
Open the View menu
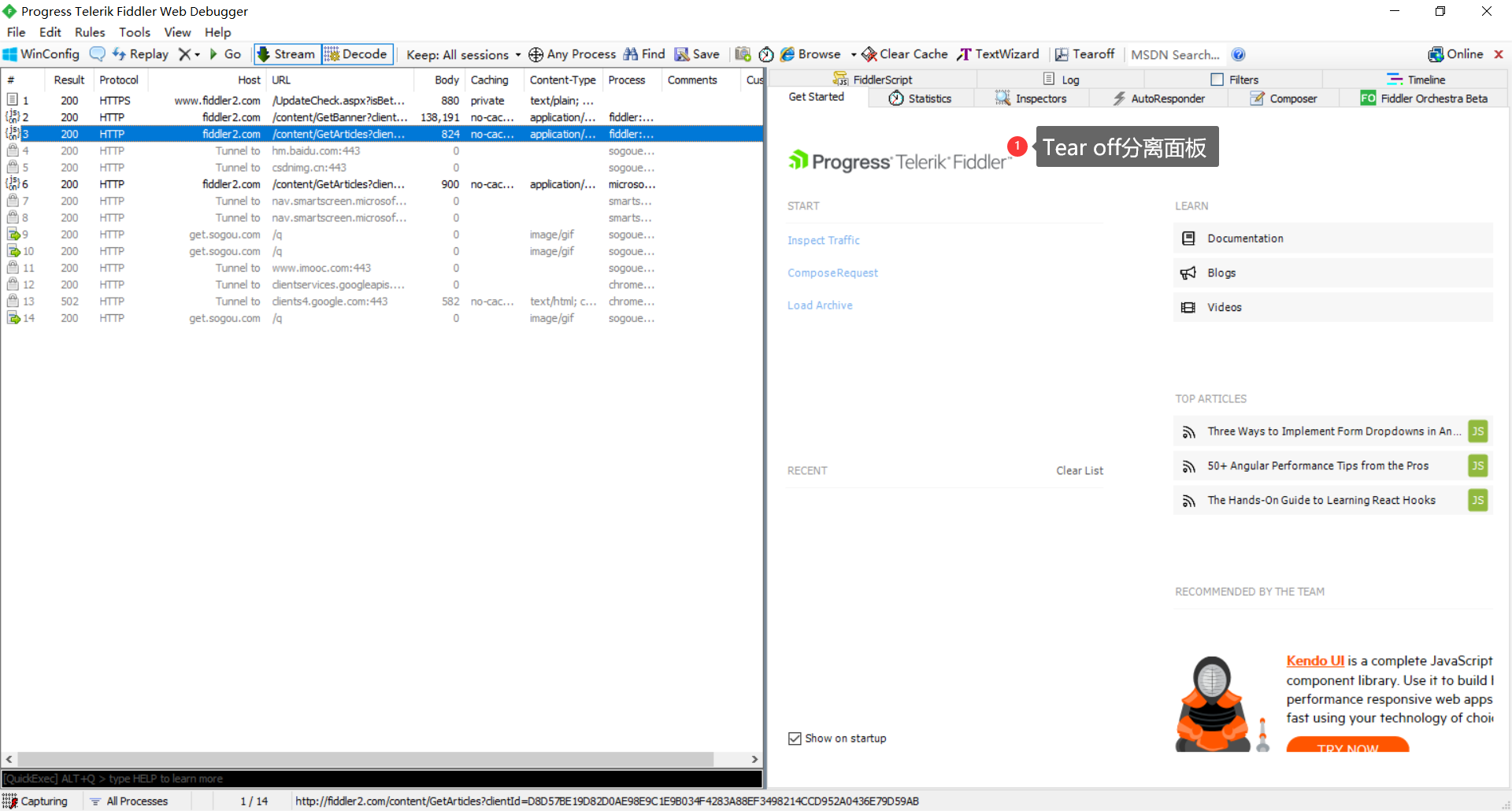point(177,32)
